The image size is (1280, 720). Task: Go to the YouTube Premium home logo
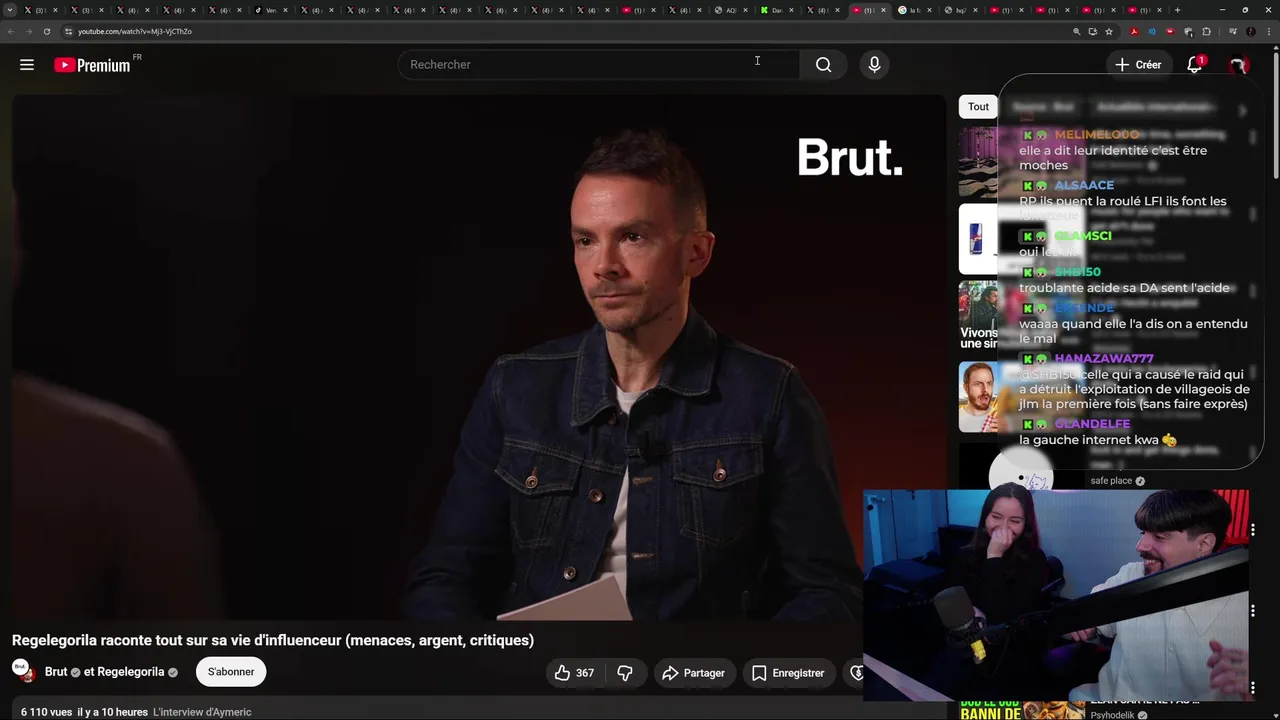(x=92, y=65)
